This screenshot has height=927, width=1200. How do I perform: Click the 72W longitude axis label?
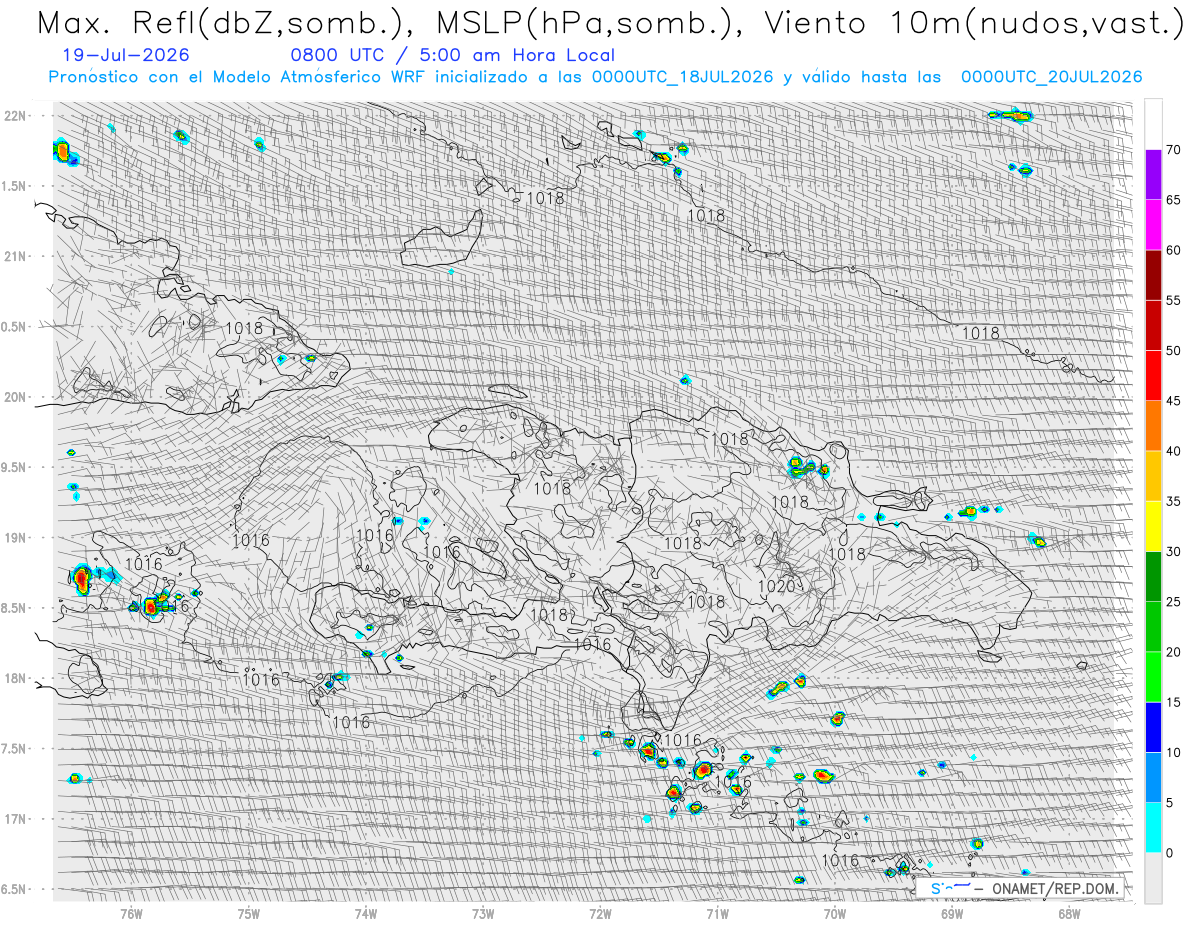tap(600, 912)
